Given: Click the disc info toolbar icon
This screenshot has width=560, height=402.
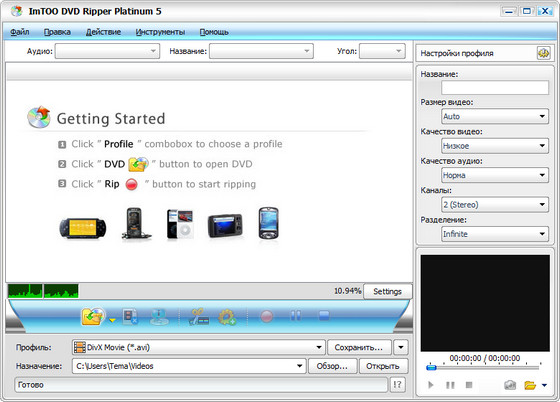Looking at the screenshot, I should (159, 316).
